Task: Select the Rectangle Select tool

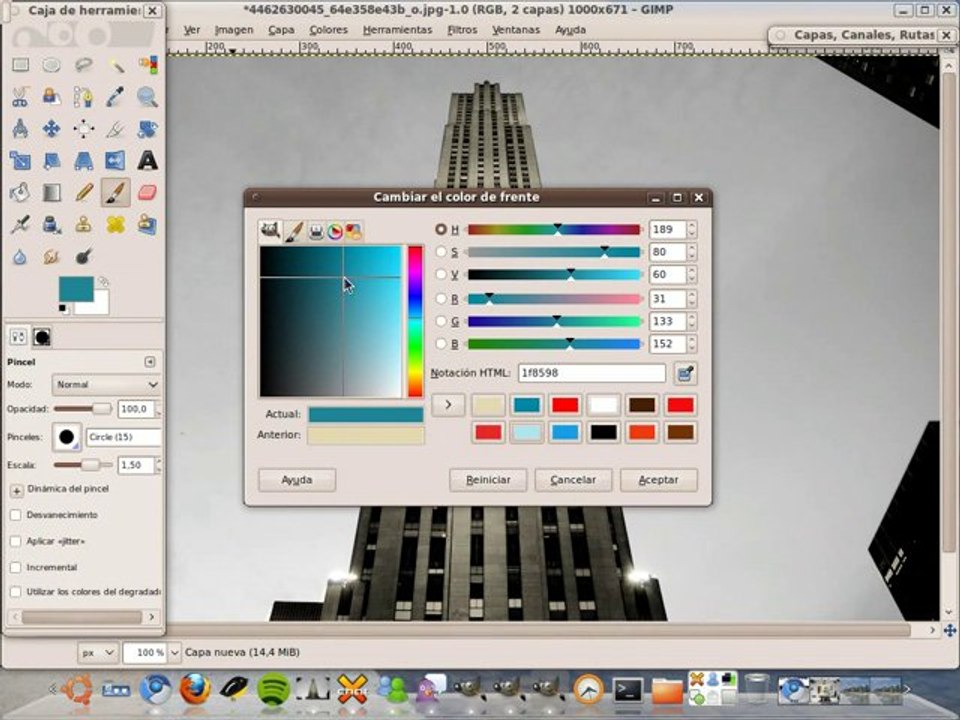Action: pos(20,65)
